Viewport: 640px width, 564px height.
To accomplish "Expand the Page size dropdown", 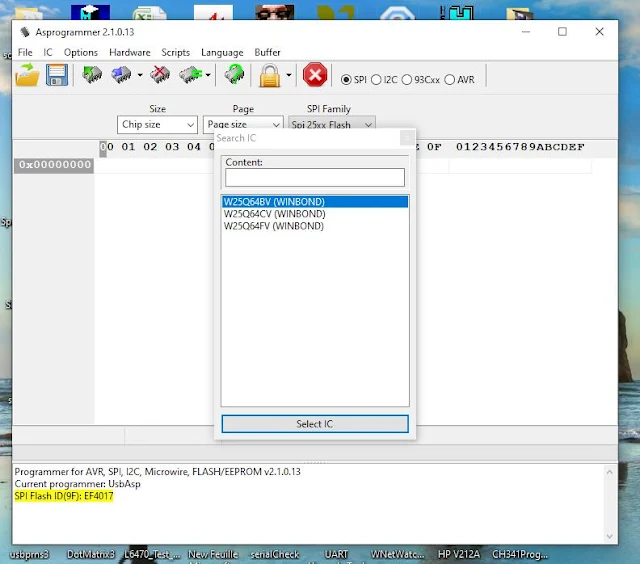I will point(243,124).
